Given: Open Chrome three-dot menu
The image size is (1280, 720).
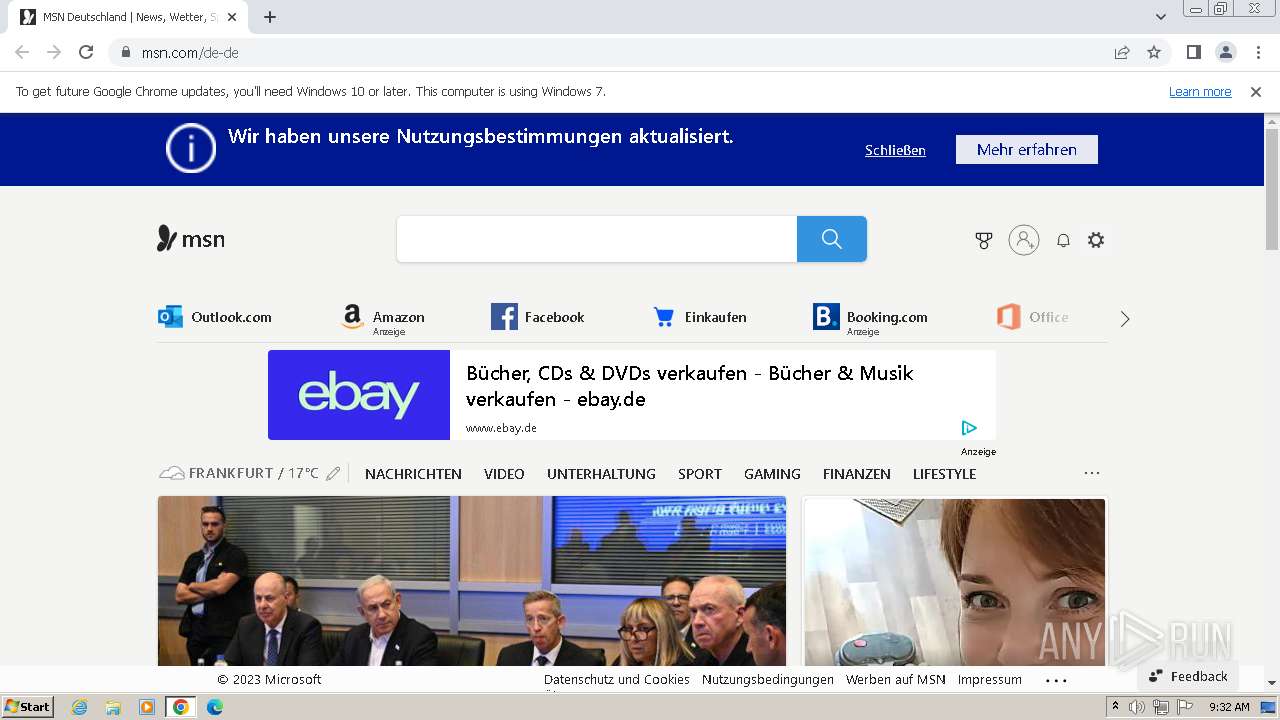Looking at the screenshot, I should [1258, 52].
